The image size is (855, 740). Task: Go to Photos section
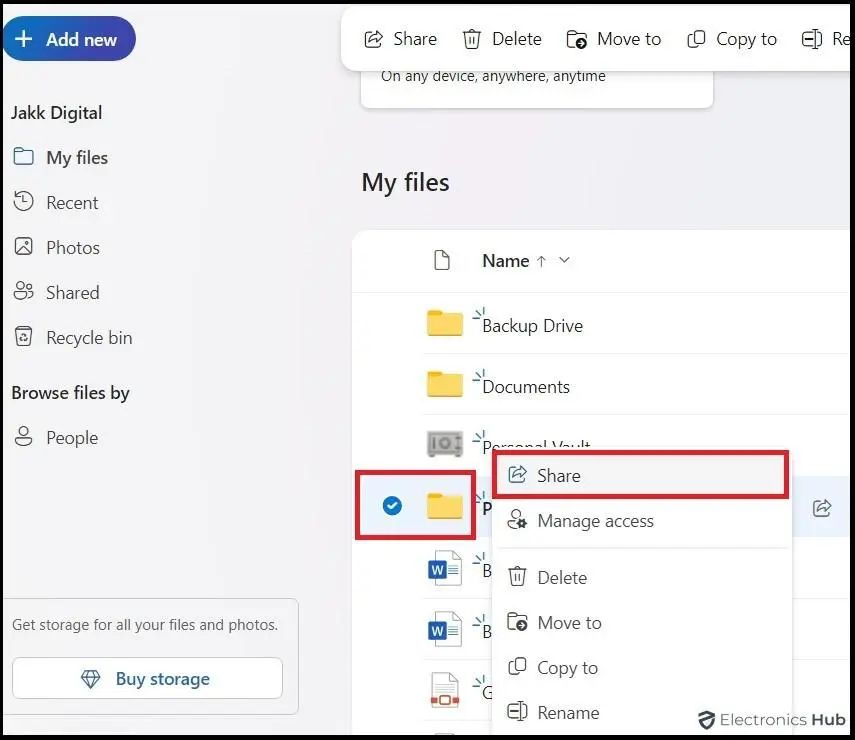coord(72,248)
